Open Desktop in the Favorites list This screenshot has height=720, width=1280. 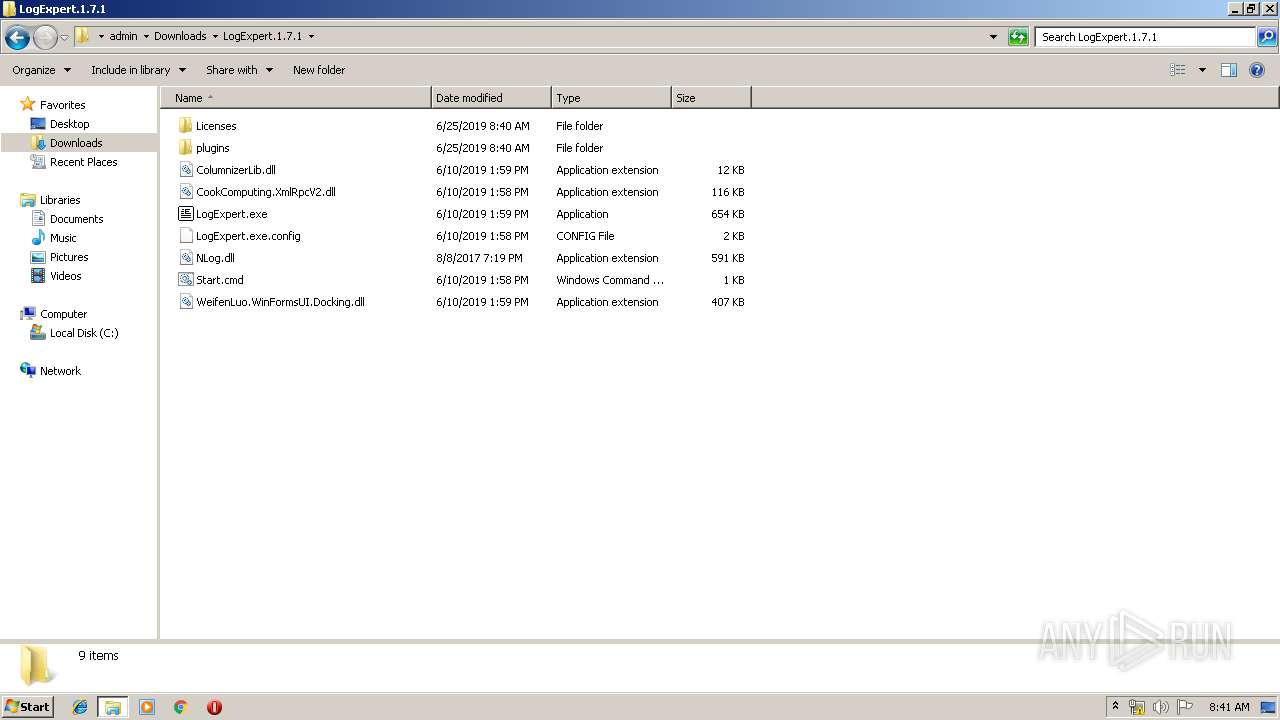[x=69, y=124]
